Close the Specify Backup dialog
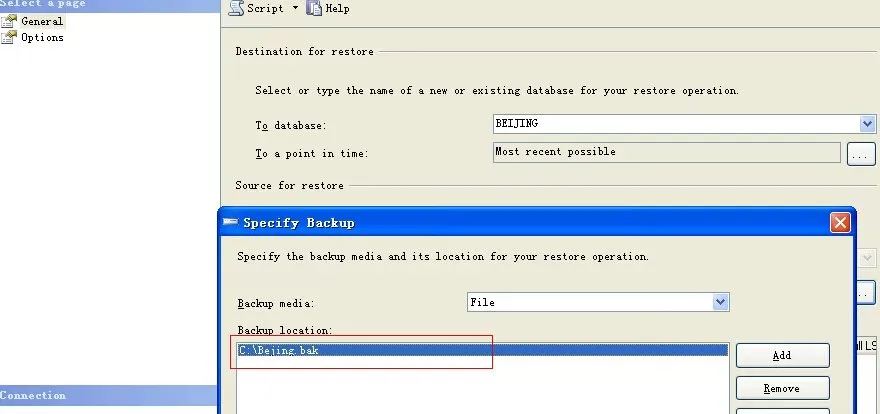880x414 pixels. (x=840, y=223)
